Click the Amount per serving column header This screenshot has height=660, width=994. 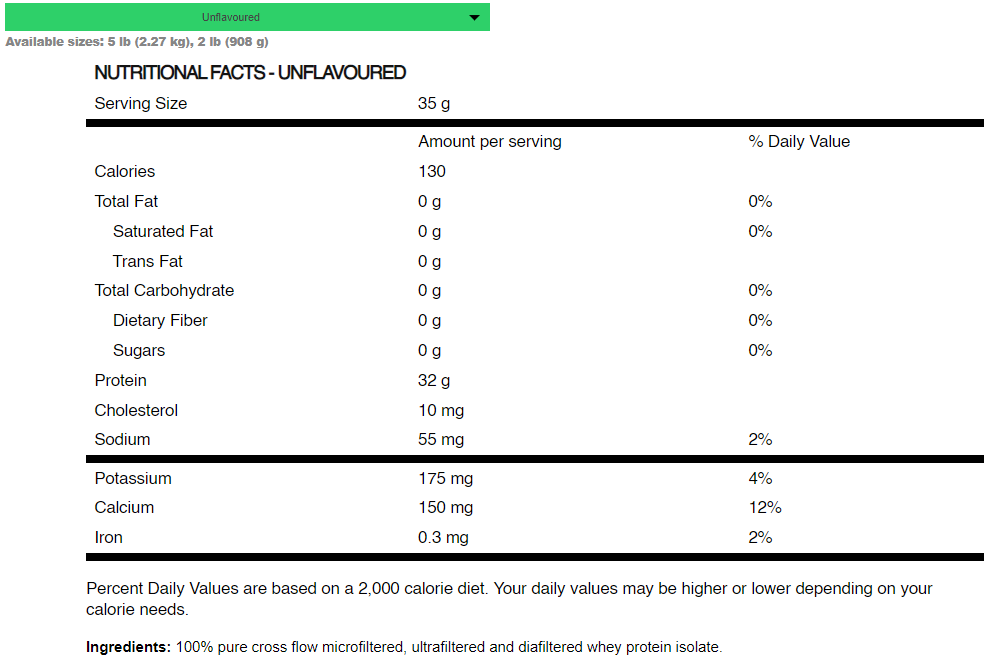[490, 142]
